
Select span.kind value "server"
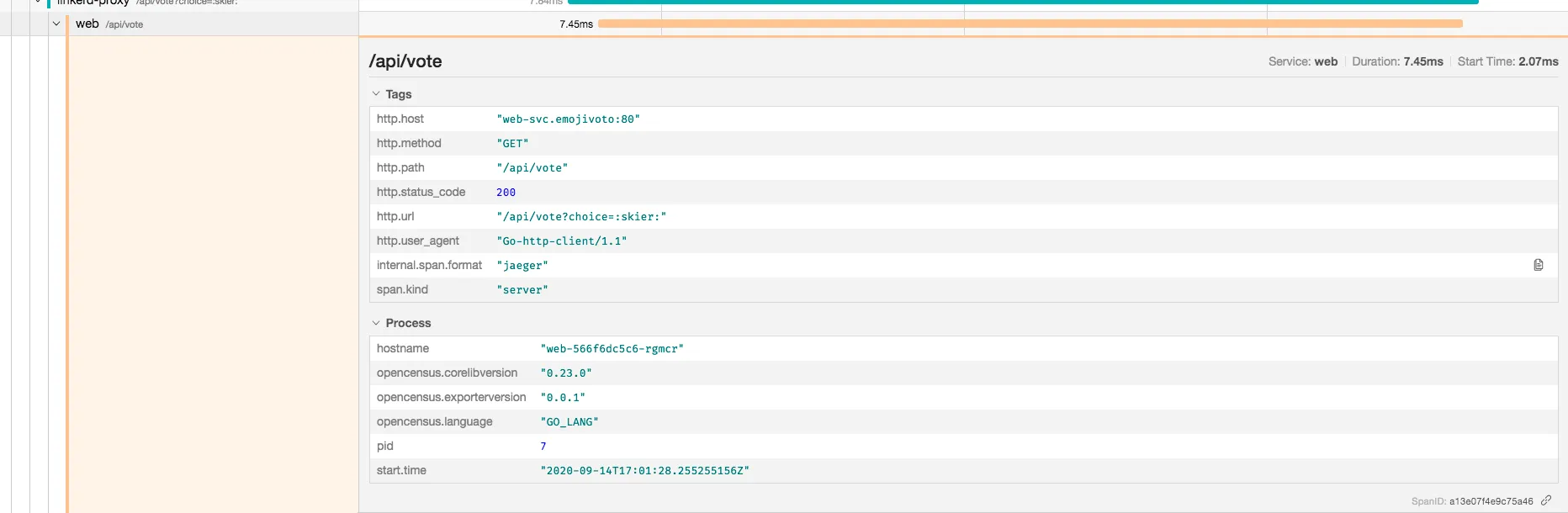(522, 290)
